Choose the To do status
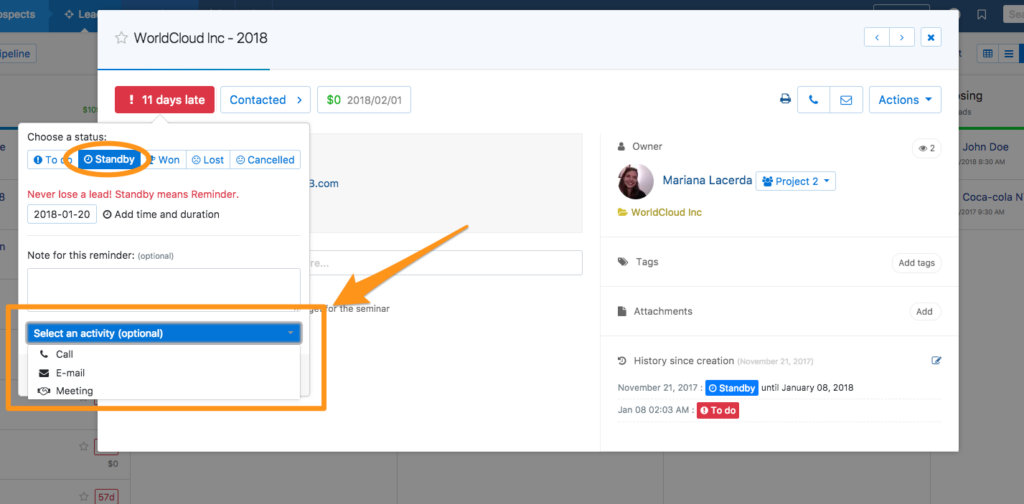 53,159
